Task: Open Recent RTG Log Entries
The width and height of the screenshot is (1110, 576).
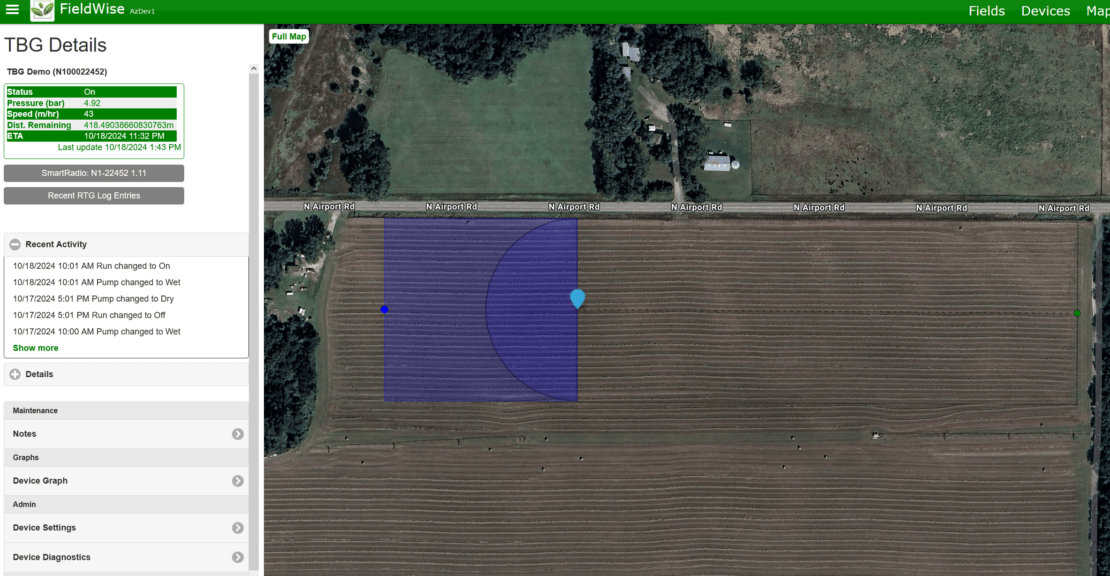Action: point(94,196)
